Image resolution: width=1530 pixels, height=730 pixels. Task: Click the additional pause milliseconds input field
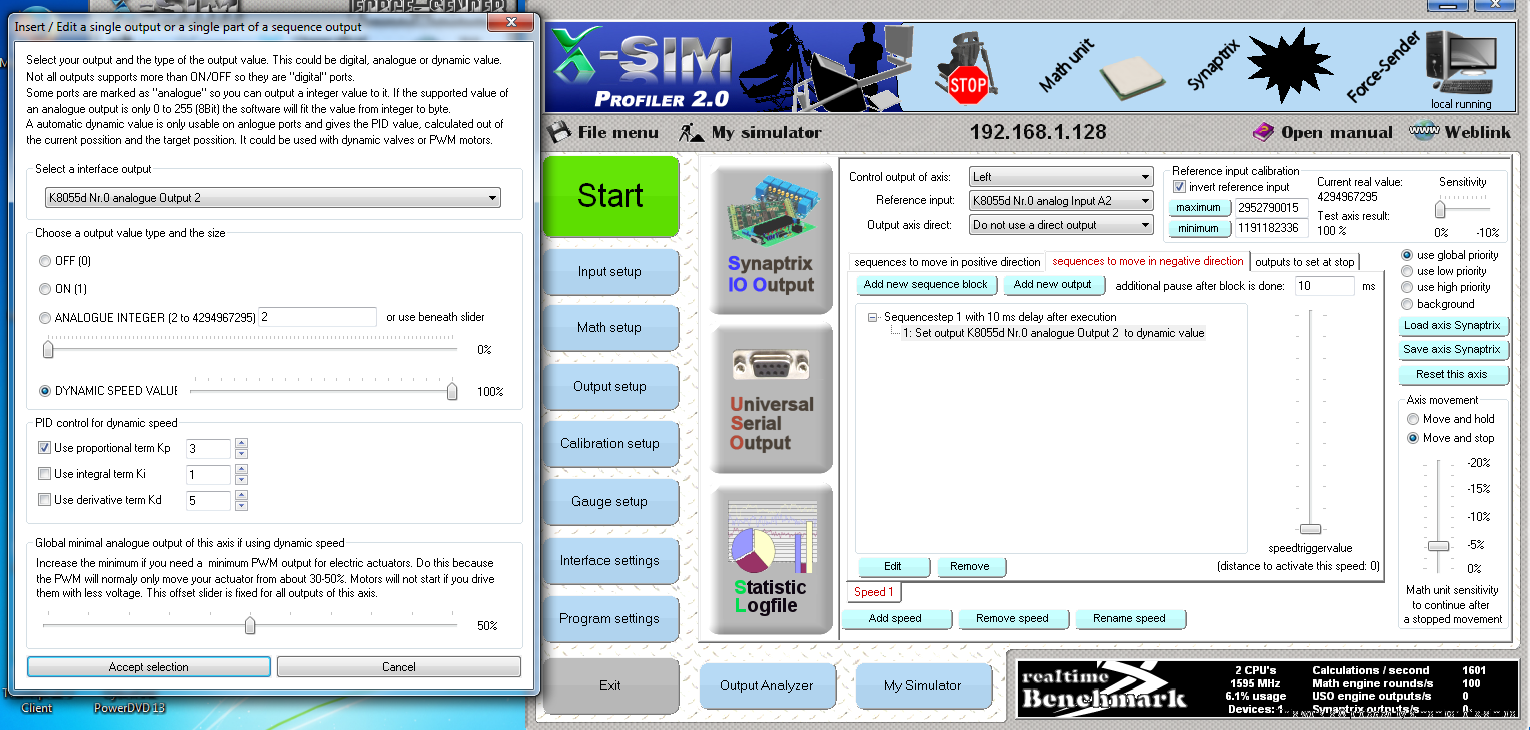pyautogui.click(x=1324, y=286)
